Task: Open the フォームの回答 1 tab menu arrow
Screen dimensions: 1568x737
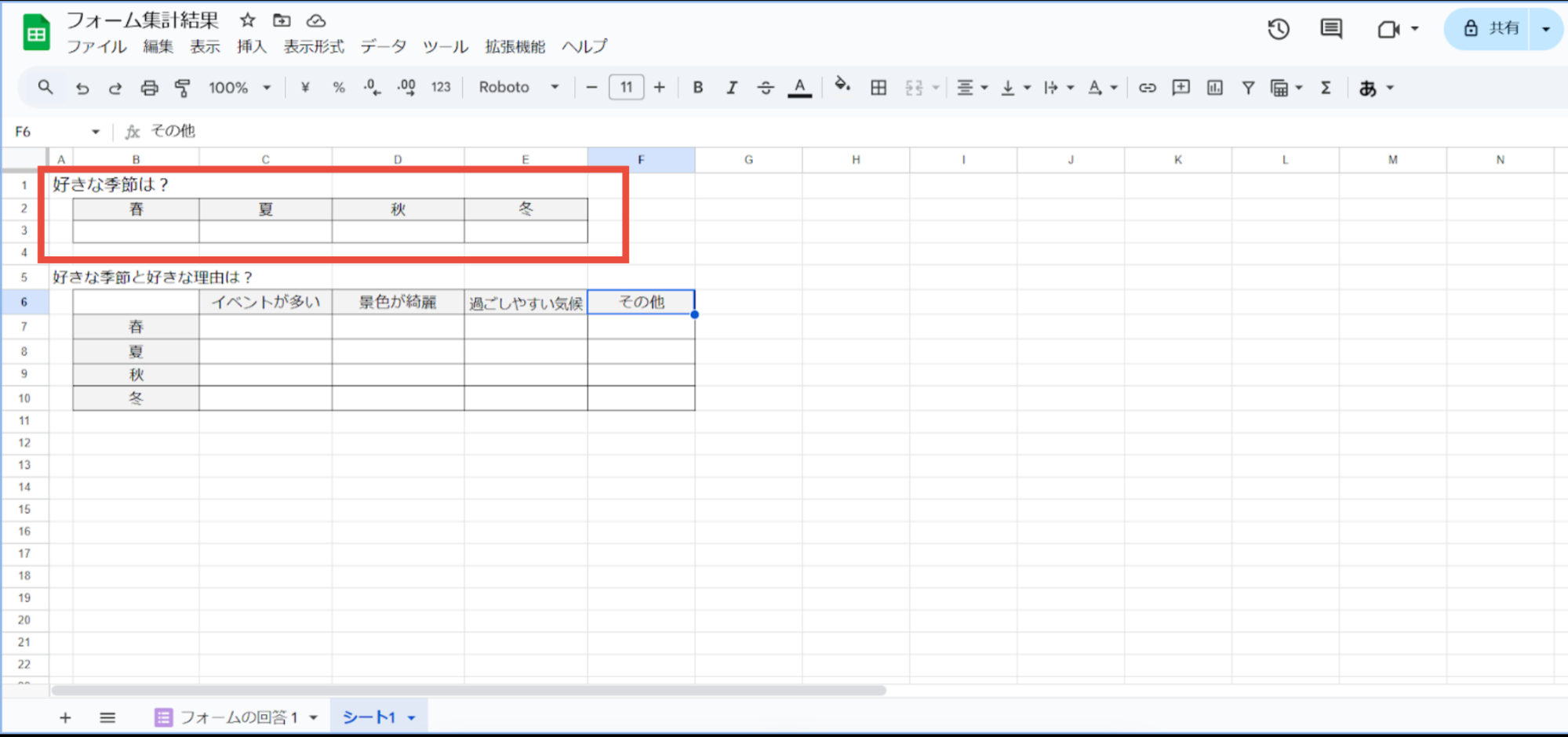Action: coord(313,717)
